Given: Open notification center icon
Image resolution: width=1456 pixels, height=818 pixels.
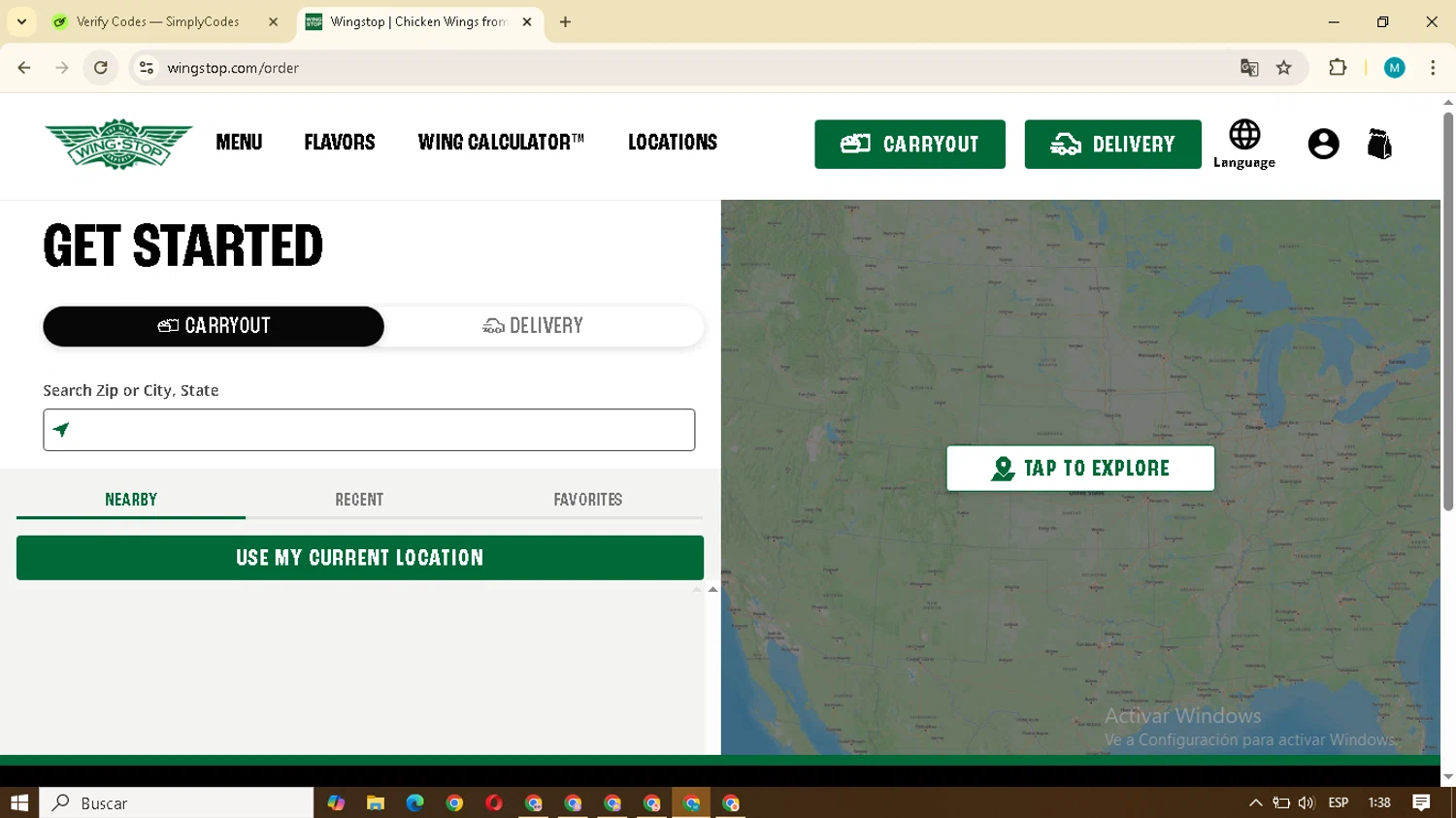Looking at the screenshot, I should (x=1421, y=802).
